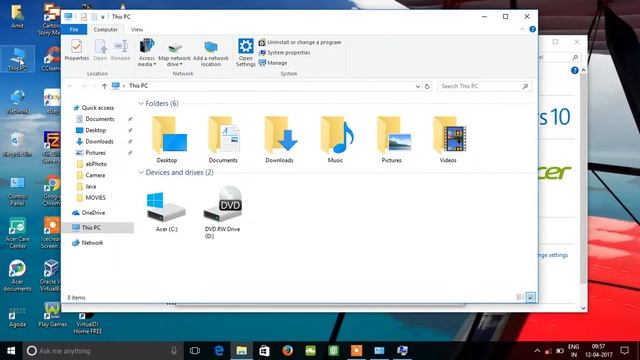
Task: Click the background window's help icon
Action: coord(574,71)
